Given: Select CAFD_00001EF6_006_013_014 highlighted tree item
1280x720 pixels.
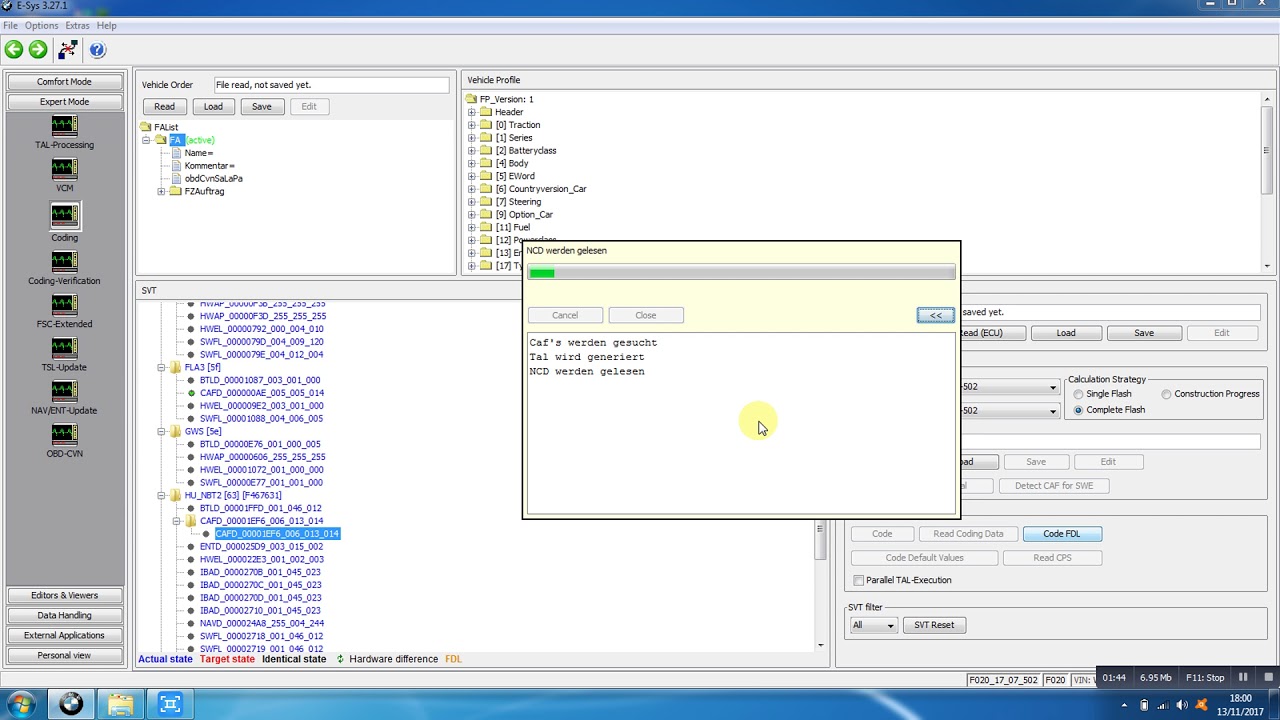Looking at the screenshot, I should point(277,534).
